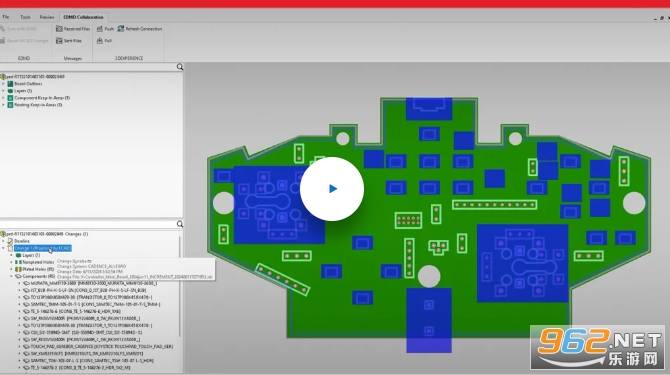Expand Layers (1) under Change 1
The height and width of the screenshot is (375, 670).
click(12, 255)
